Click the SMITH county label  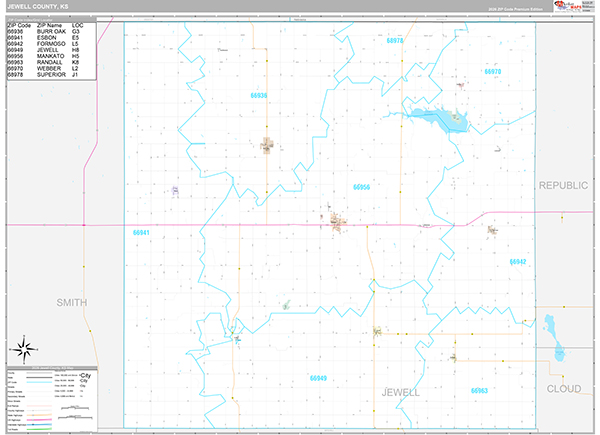[x=72, y=302]
